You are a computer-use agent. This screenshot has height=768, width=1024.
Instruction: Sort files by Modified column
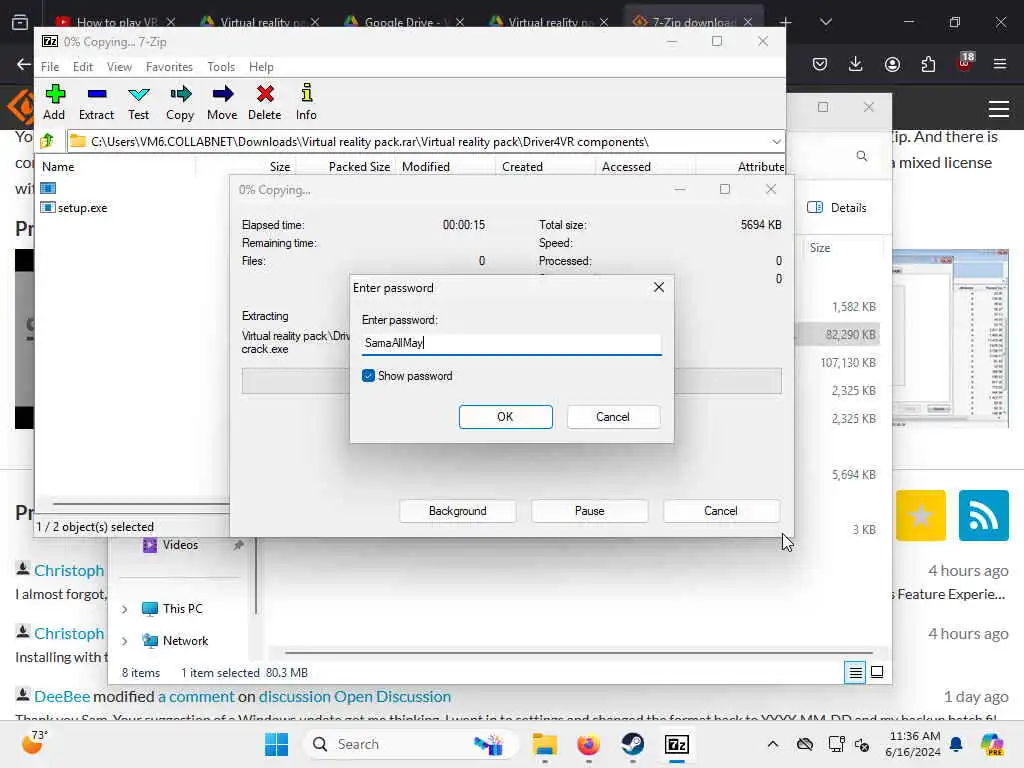[426, 167]
